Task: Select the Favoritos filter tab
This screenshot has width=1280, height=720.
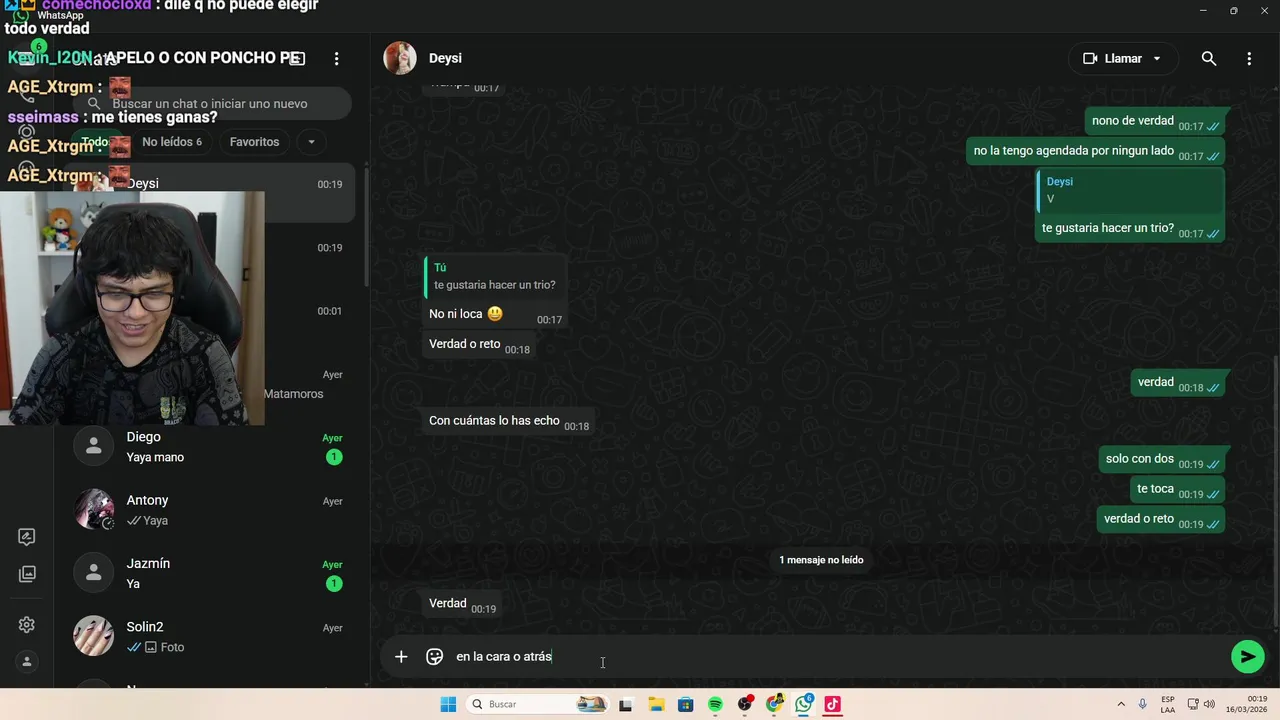Action: pyautogui.click(x=255, y=142)
